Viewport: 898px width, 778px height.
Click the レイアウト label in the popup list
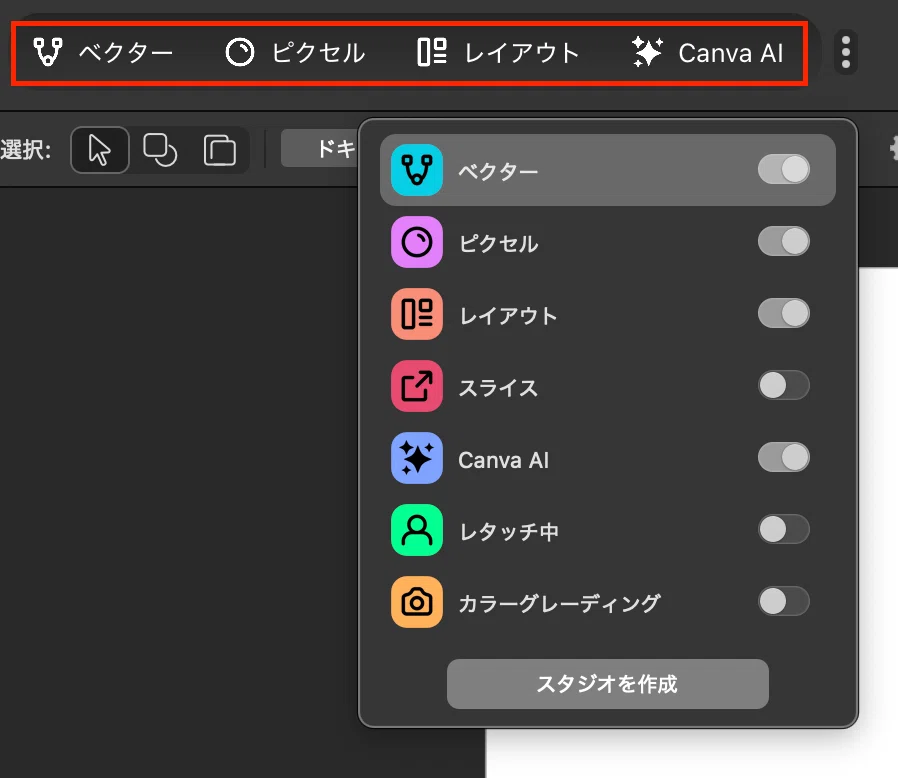coord(508,316)
